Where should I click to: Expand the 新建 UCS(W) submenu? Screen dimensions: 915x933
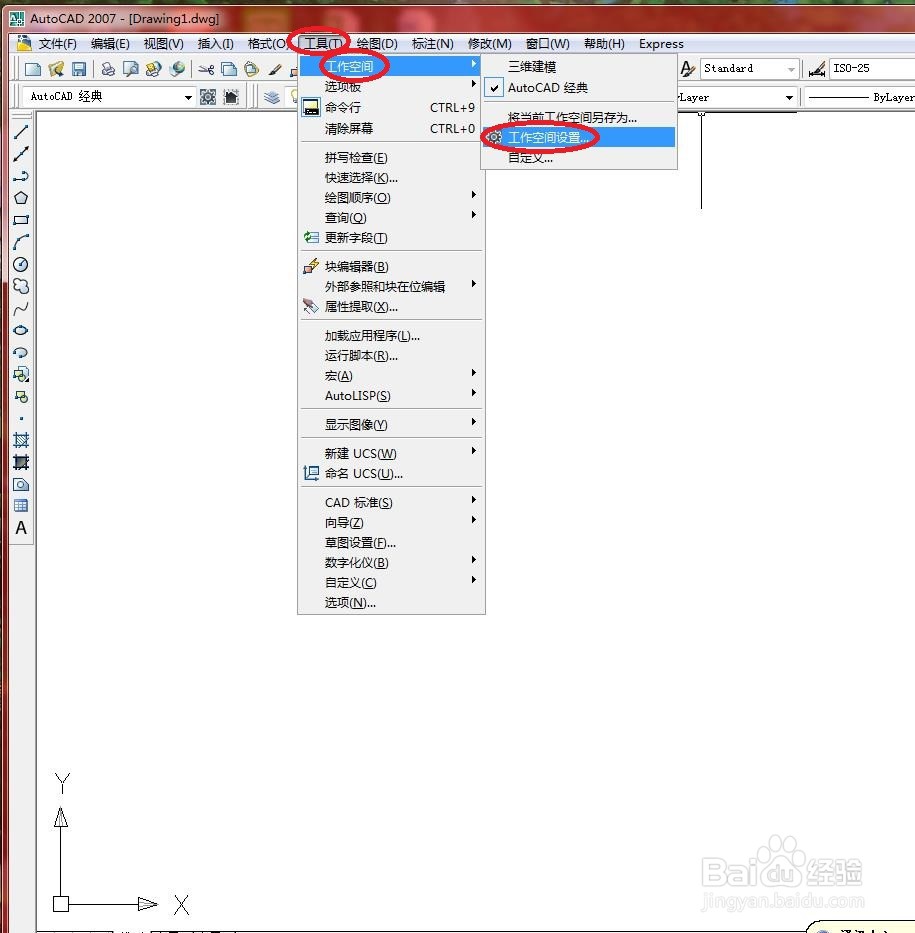(391, 453)
